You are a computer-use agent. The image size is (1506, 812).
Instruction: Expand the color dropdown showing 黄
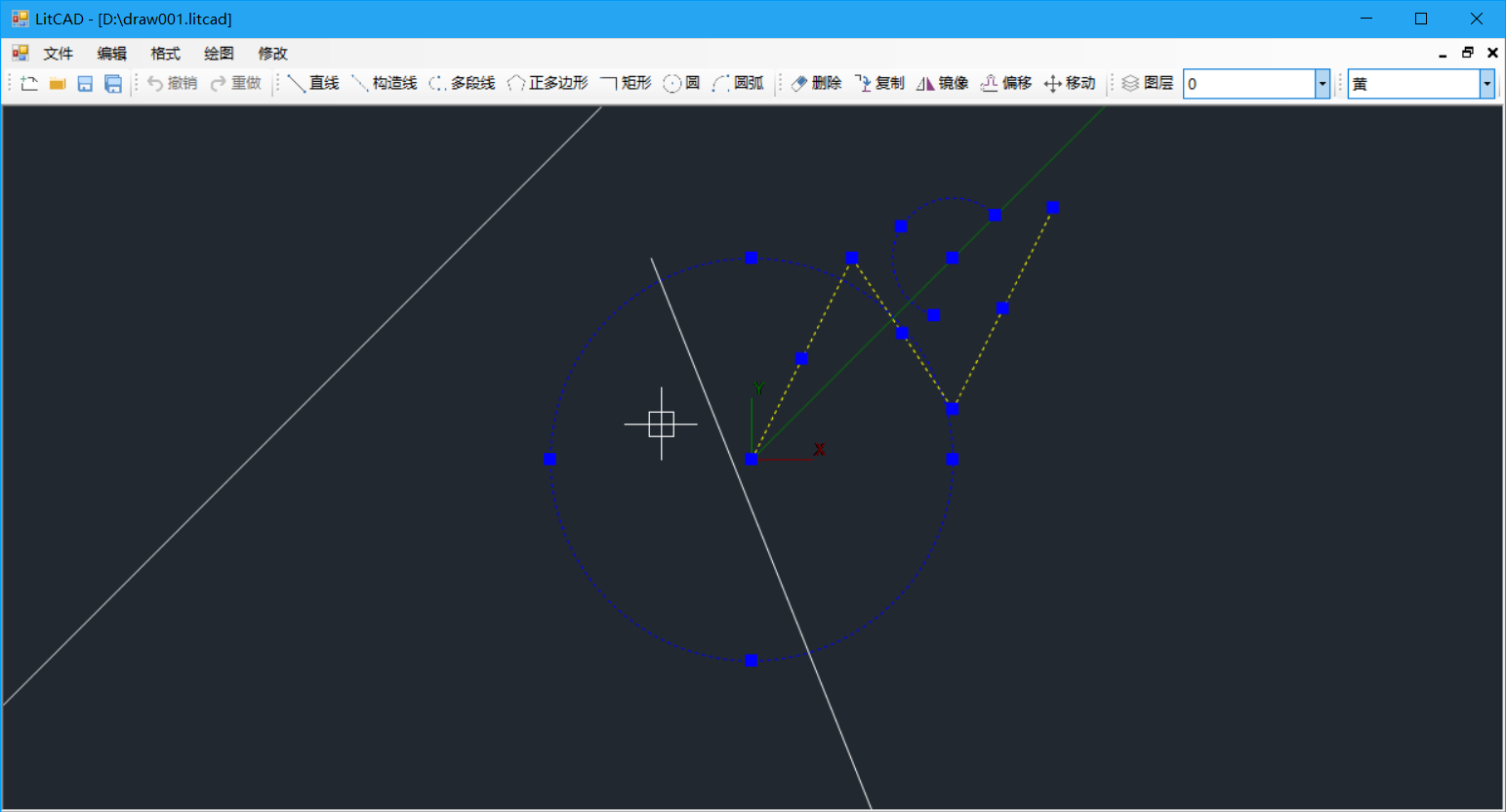pos(1487,84)
